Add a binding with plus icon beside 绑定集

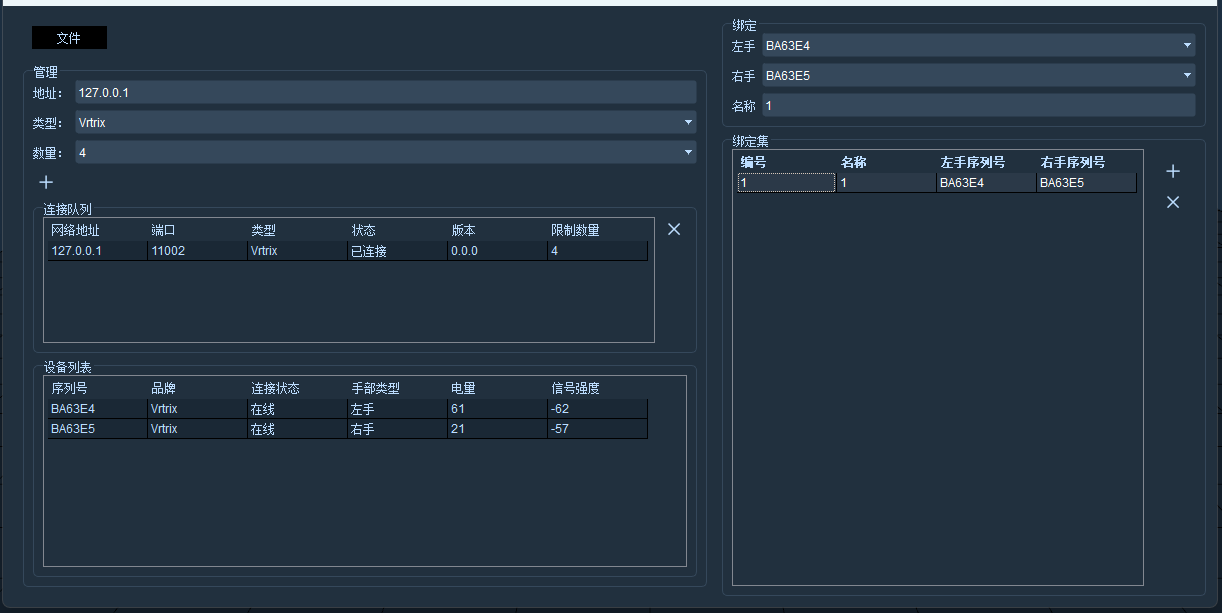point(1173,171)
